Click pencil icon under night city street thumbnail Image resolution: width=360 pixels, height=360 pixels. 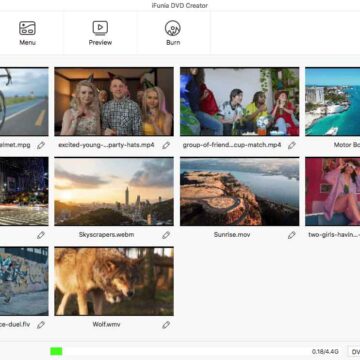[x=41, y=235]
